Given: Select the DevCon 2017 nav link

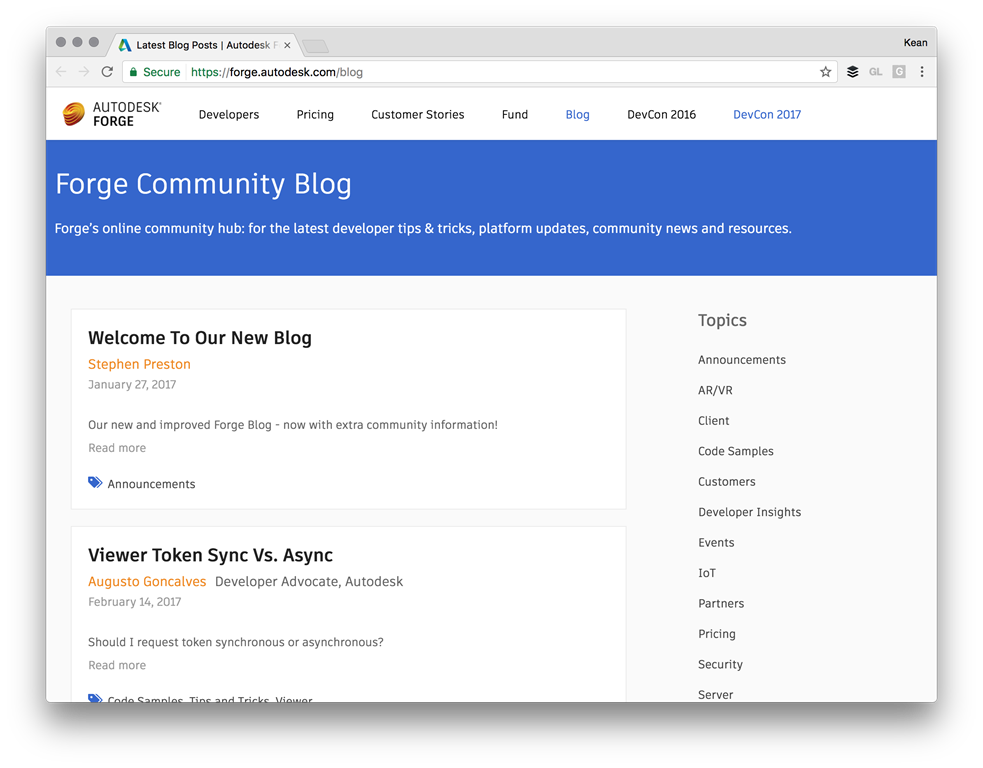Looking at the screenshot, I should coord(766,115).
